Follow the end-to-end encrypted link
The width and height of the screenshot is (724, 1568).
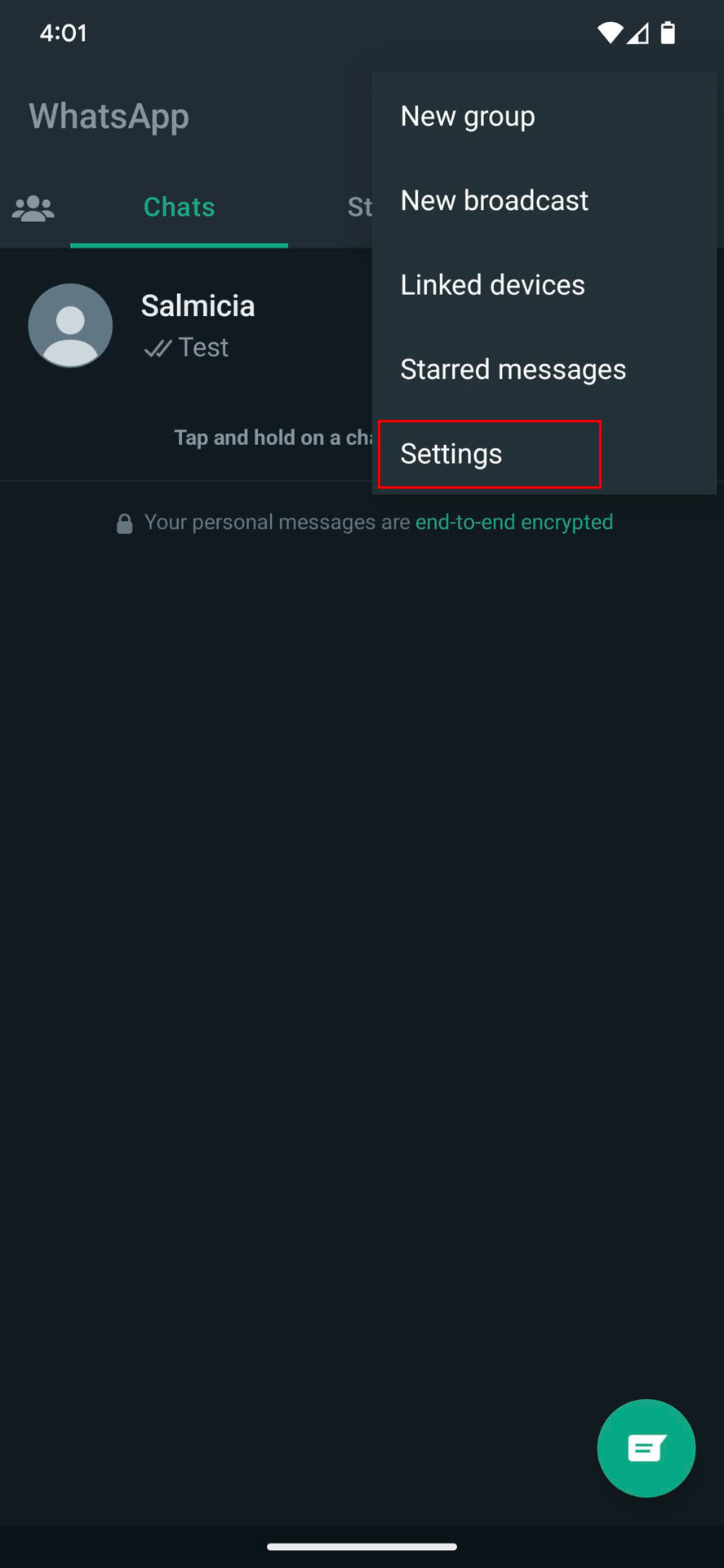(513, 522)
